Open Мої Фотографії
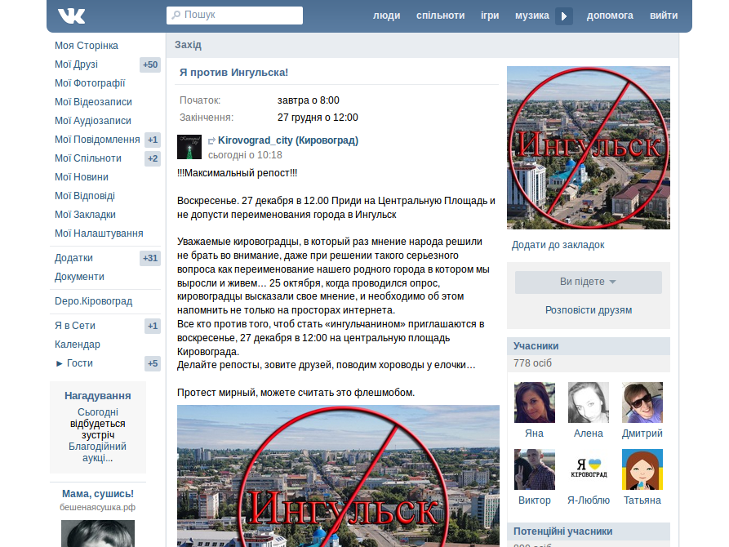Image resolution: width=729 pixels, height=547 pixels. pos(90,83)
